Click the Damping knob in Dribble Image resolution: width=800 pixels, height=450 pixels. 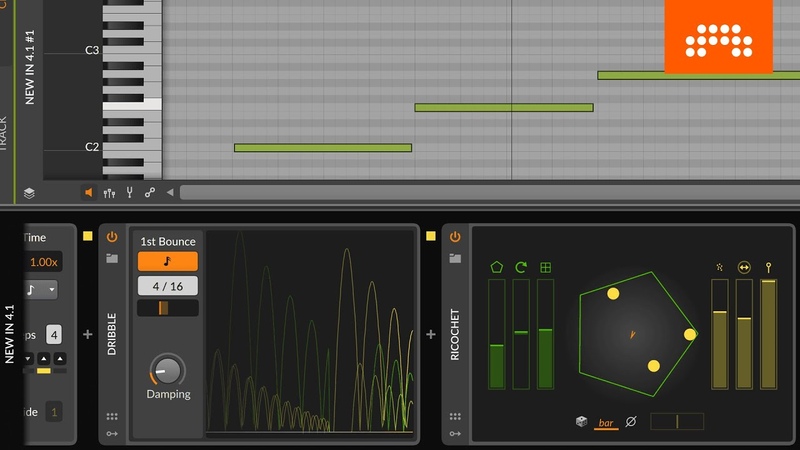(167, 370)
